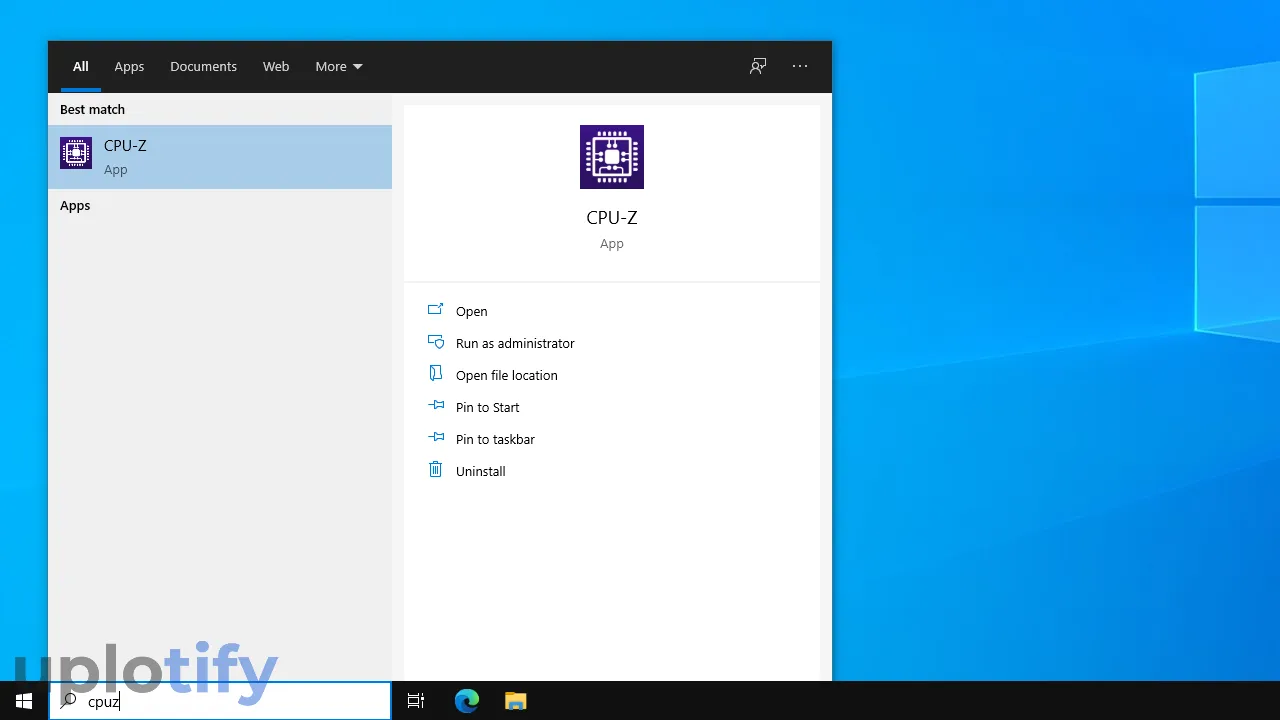Open the search feedback icon
Image resolution: width=1280 pixels, height=720 pixels.
[758, 66]
